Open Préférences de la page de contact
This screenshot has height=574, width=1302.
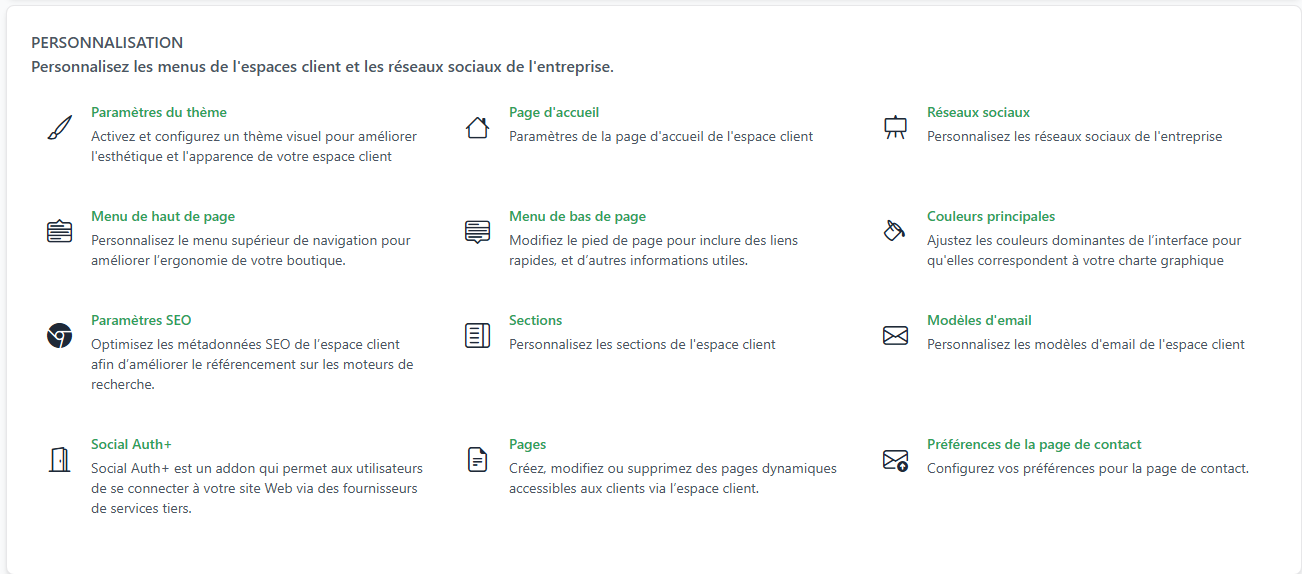[1034, 445]
